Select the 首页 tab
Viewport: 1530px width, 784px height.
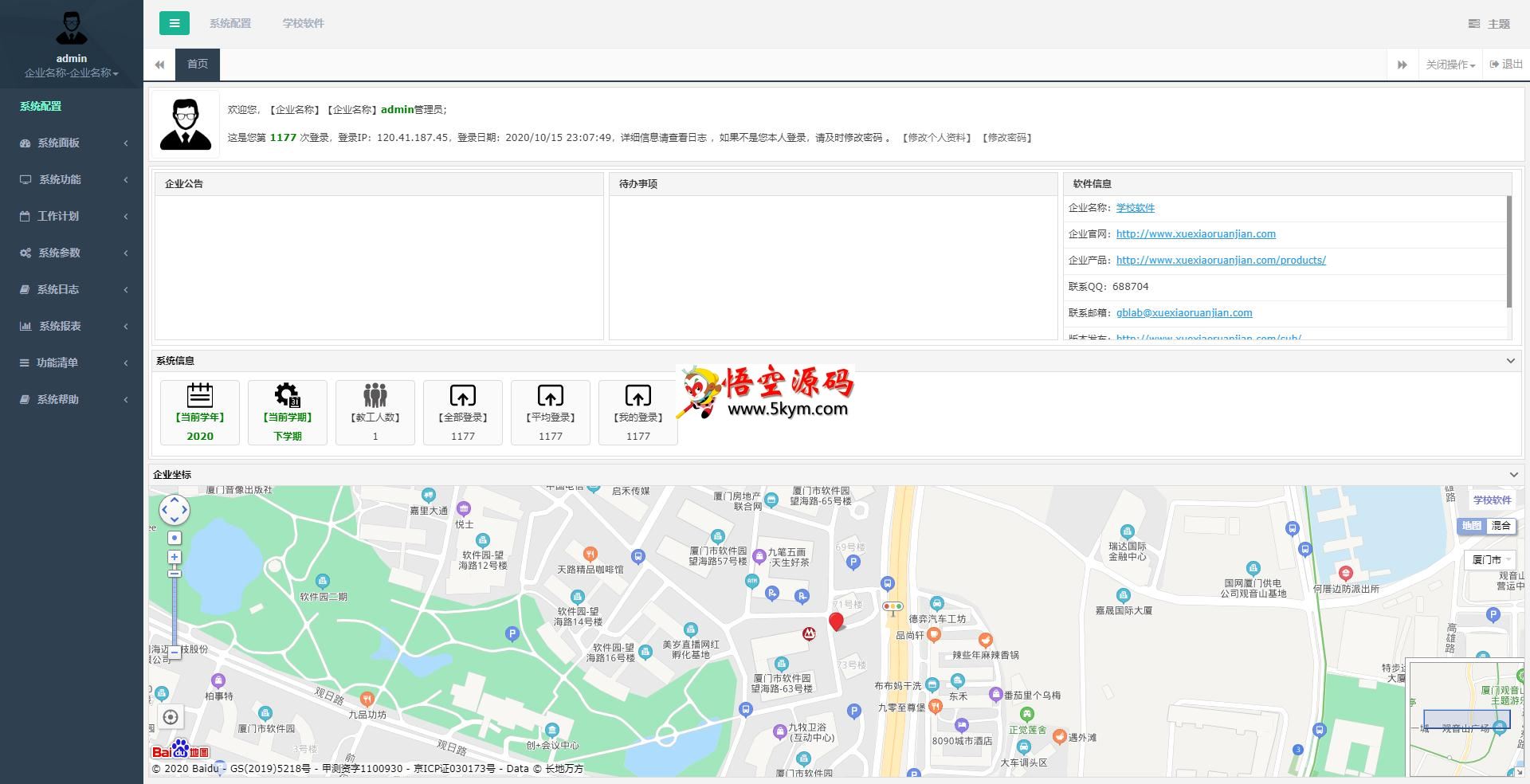click(x=198, y=65)
